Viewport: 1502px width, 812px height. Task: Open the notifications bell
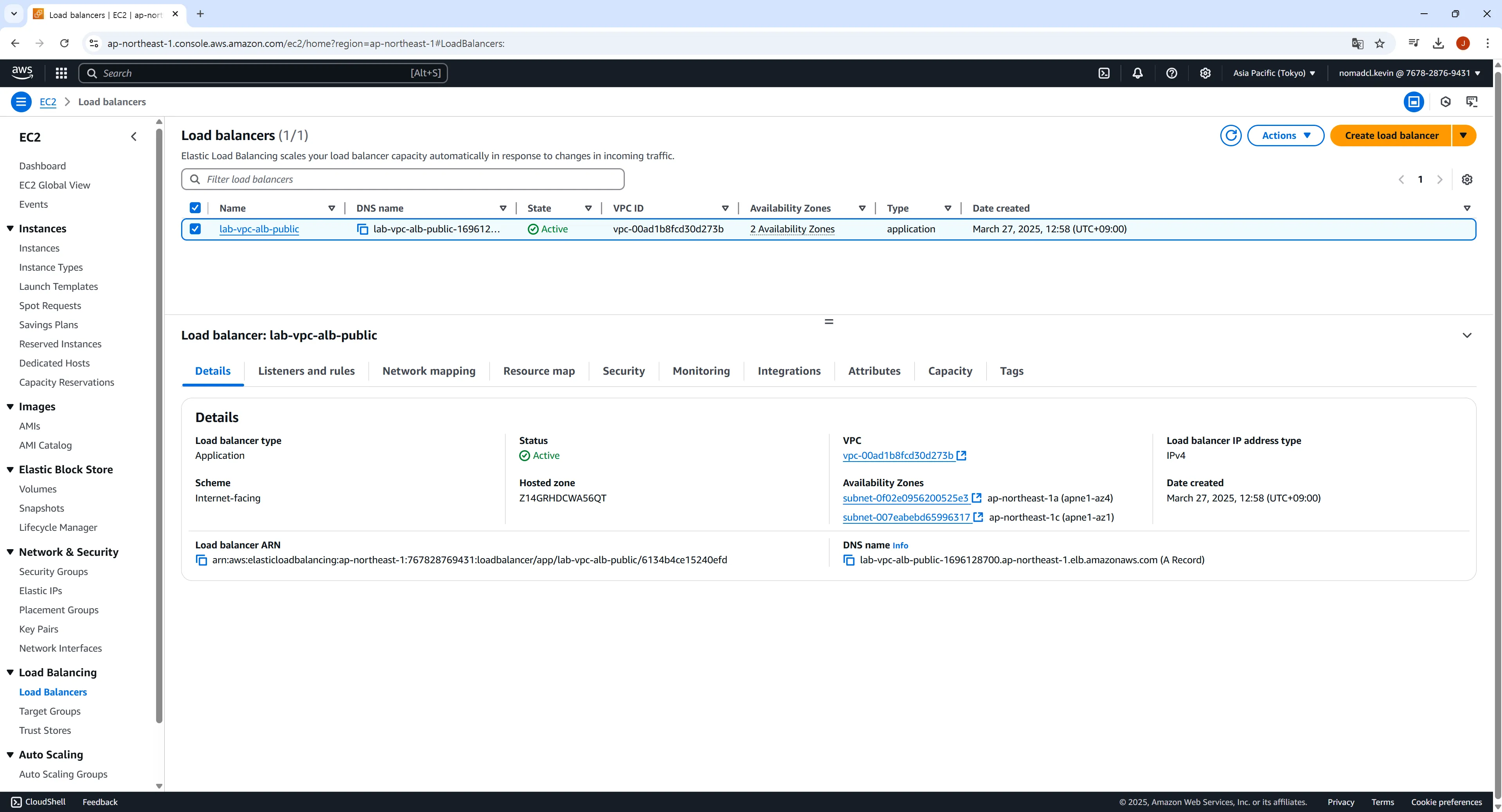(x=1137, y=73)
